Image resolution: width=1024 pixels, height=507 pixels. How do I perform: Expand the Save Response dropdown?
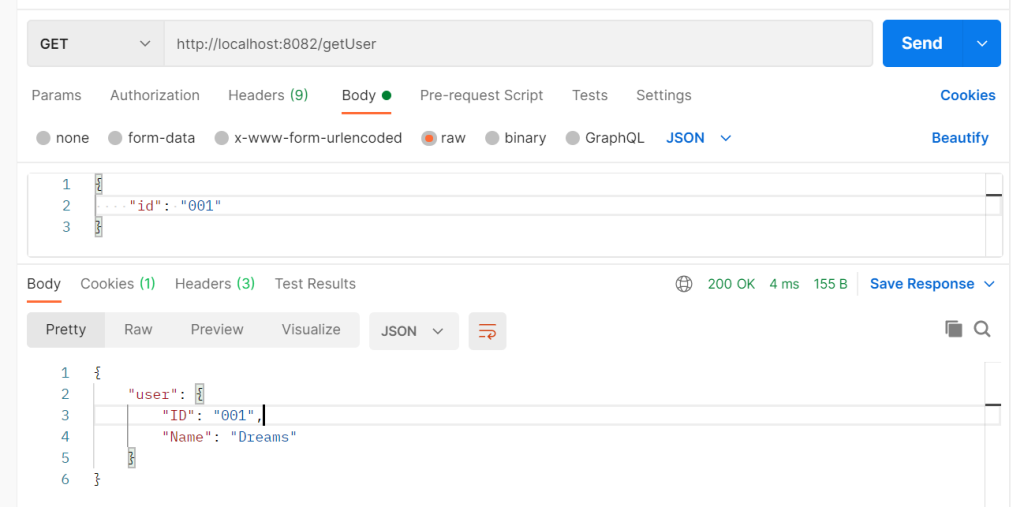(x=989, y=284)
